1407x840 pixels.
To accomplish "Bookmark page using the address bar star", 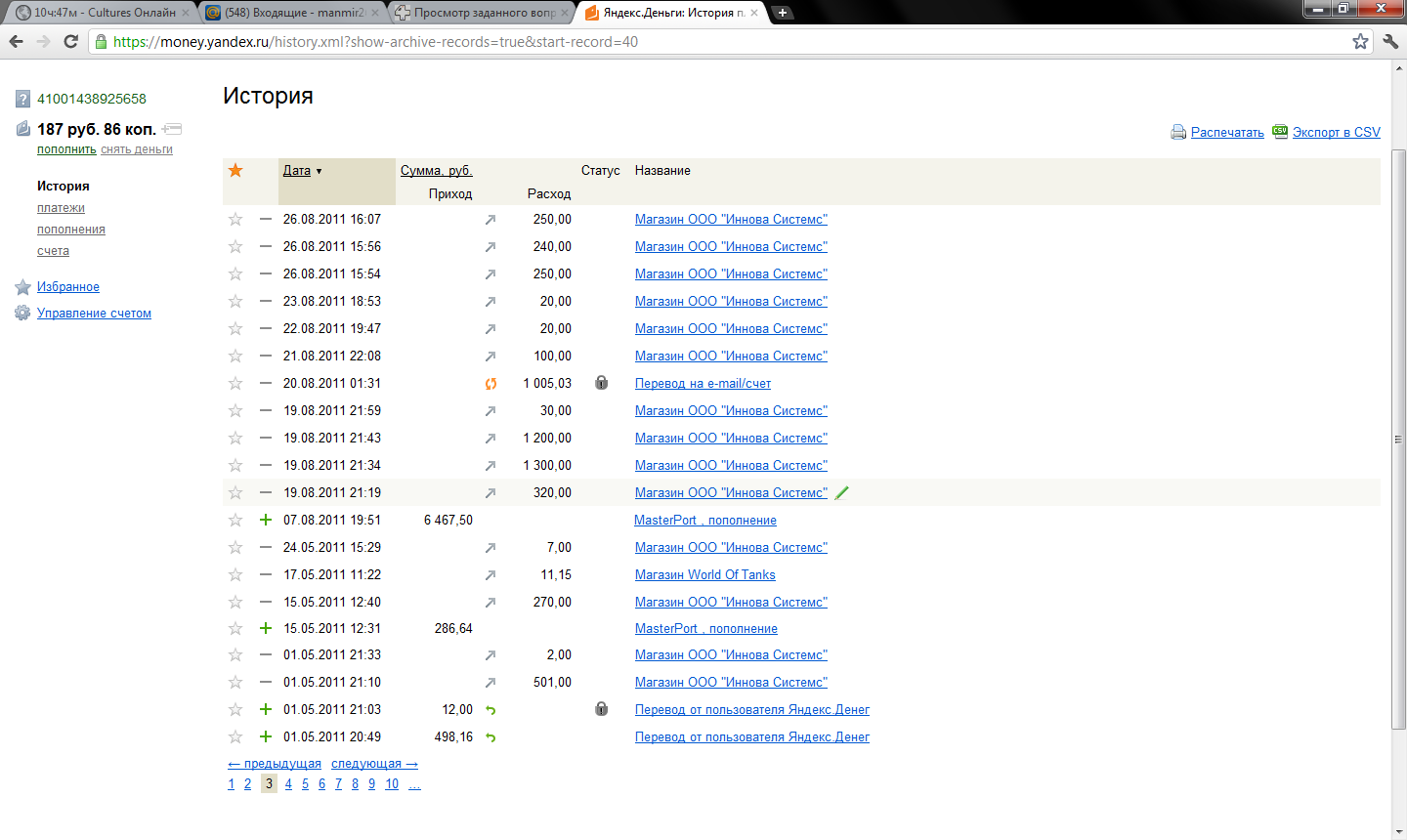I will (1360, 41).
